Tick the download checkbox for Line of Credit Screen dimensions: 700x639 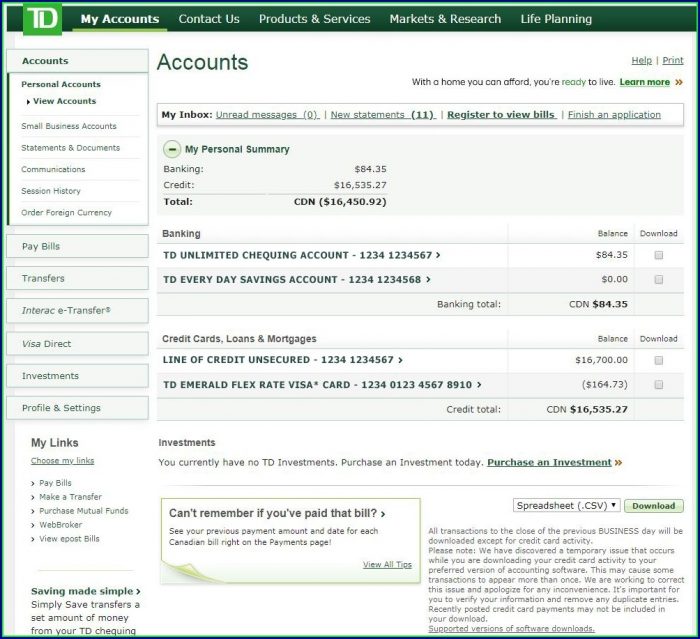[x=658, y=360]
